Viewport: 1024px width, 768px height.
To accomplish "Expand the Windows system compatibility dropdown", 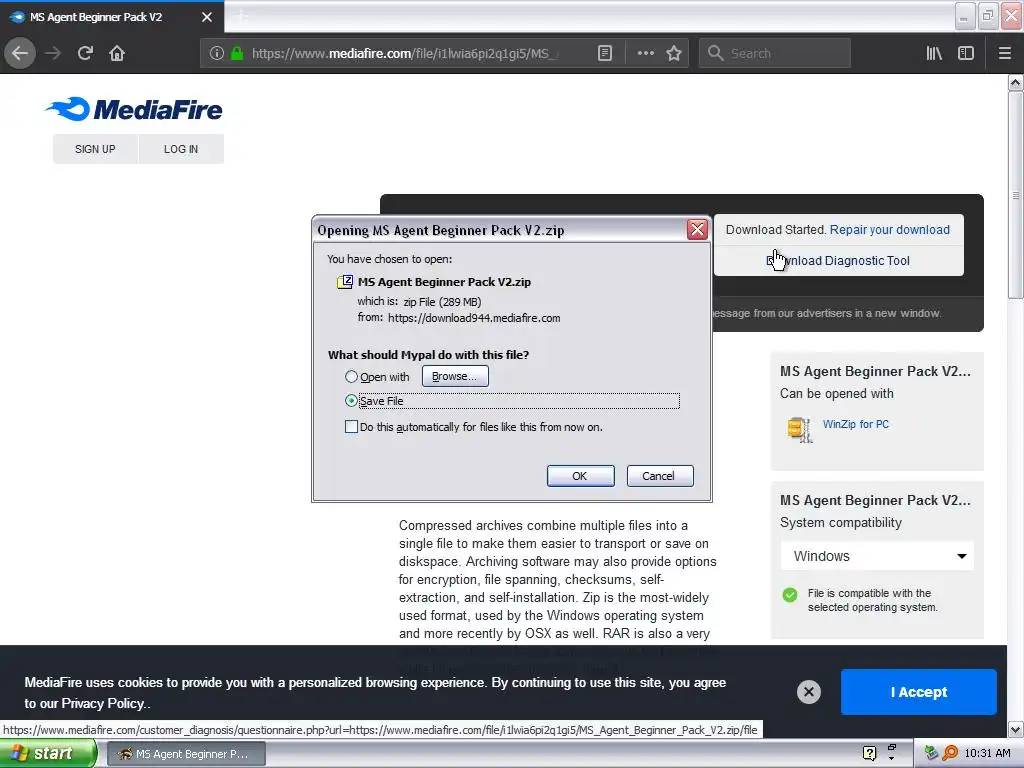I will pyautogui.click(x=877, y=556).
